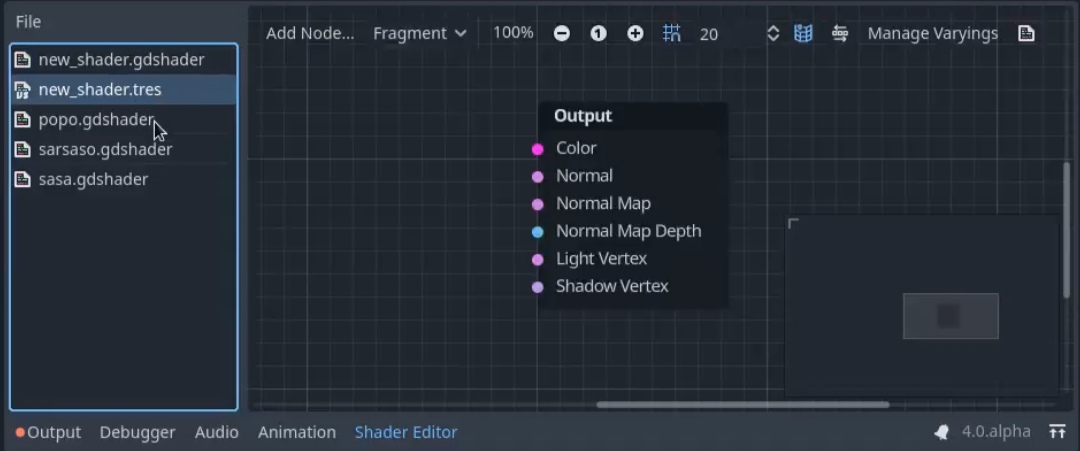Show generated shader code icon
1080x451 pixels.
pos(1026,33)
